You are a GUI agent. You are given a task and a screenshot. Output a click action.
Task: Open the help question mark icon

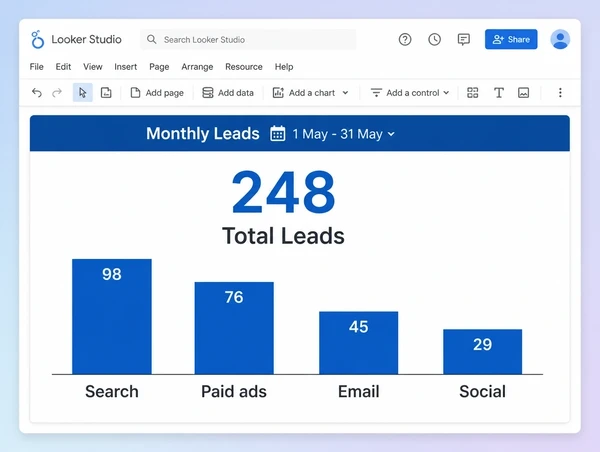click(405, 39)
